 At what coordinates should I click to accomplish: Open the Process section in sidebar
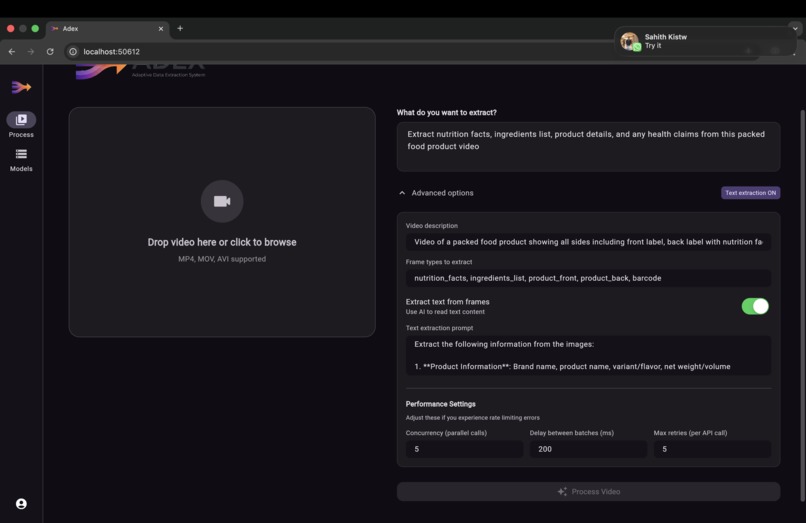21,125
